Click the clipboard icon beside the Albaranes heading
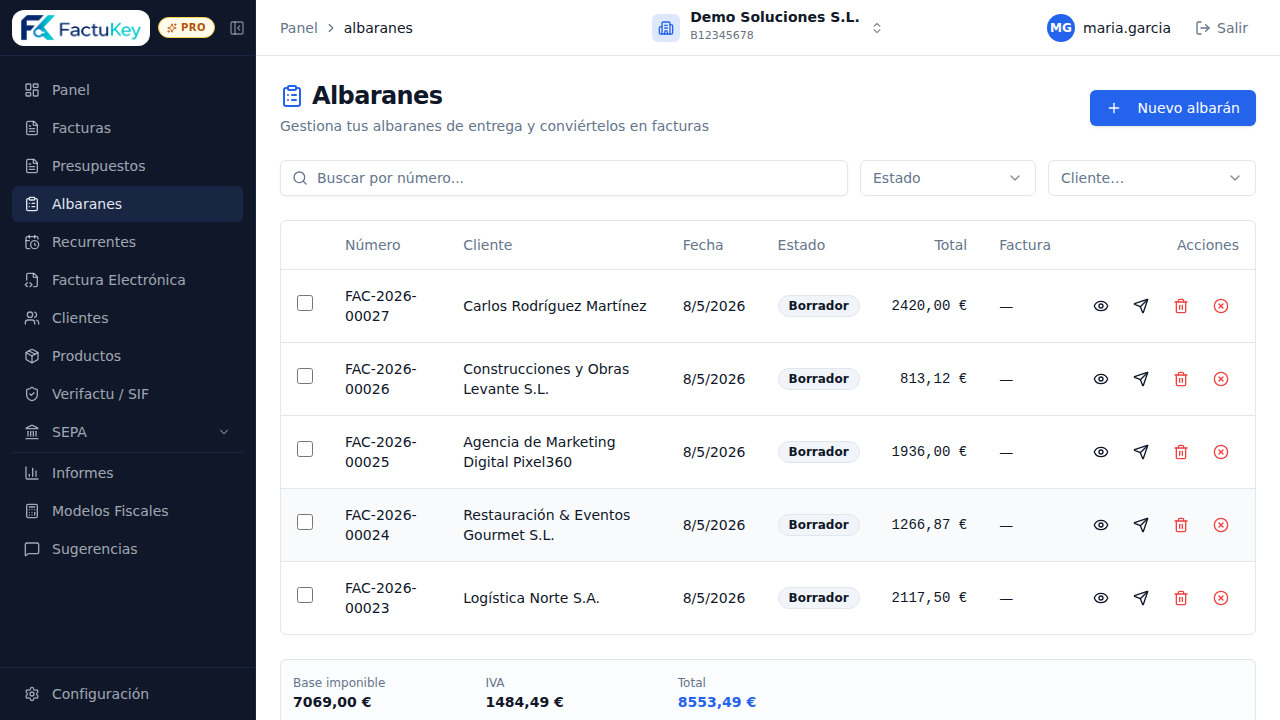Viewport: 1280px width, 720px height. pyautogui.click(x=291, y=96)
